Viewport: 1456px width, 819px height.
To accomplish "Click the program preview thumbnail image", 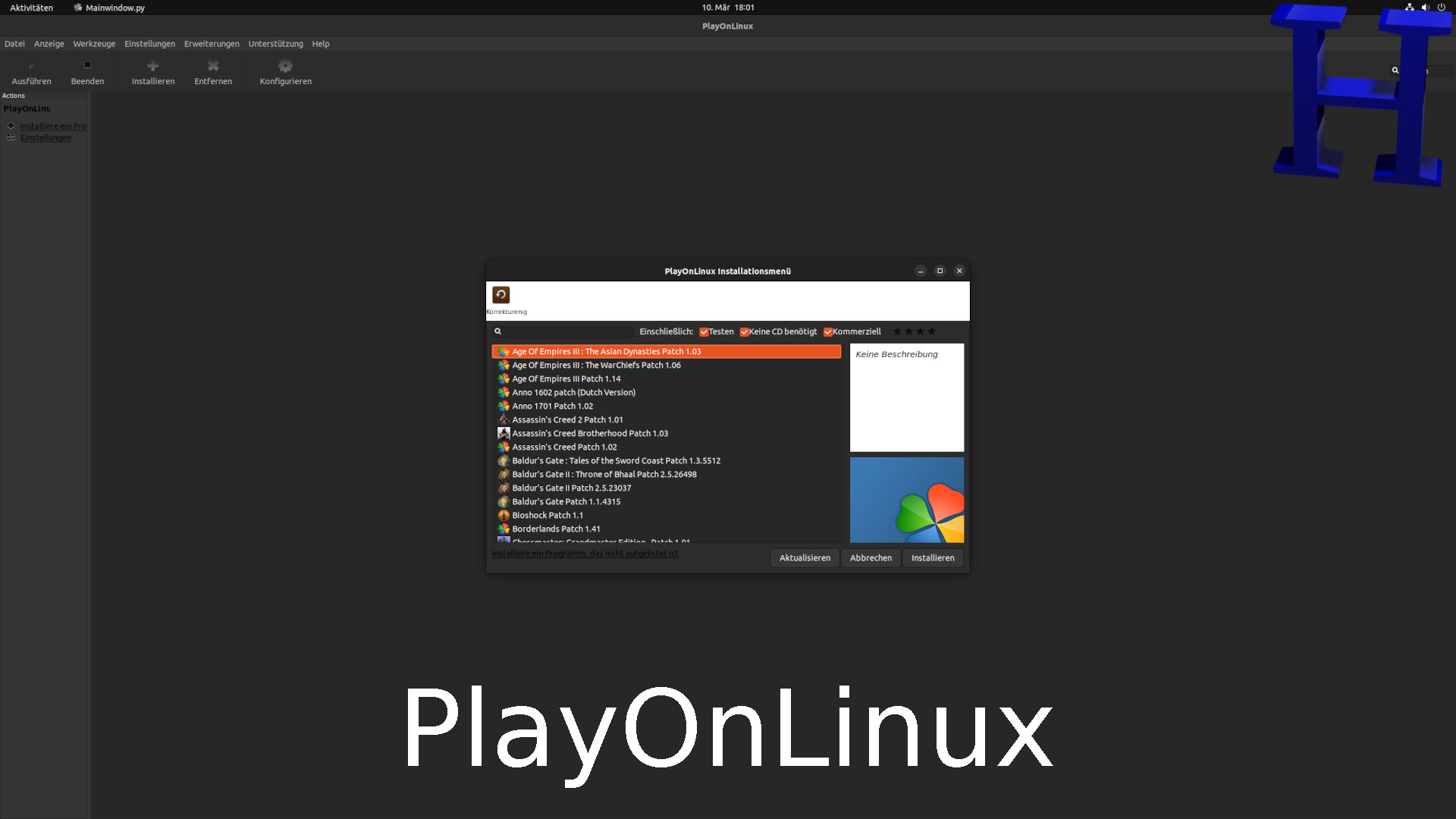I will [x=907, y=500].
